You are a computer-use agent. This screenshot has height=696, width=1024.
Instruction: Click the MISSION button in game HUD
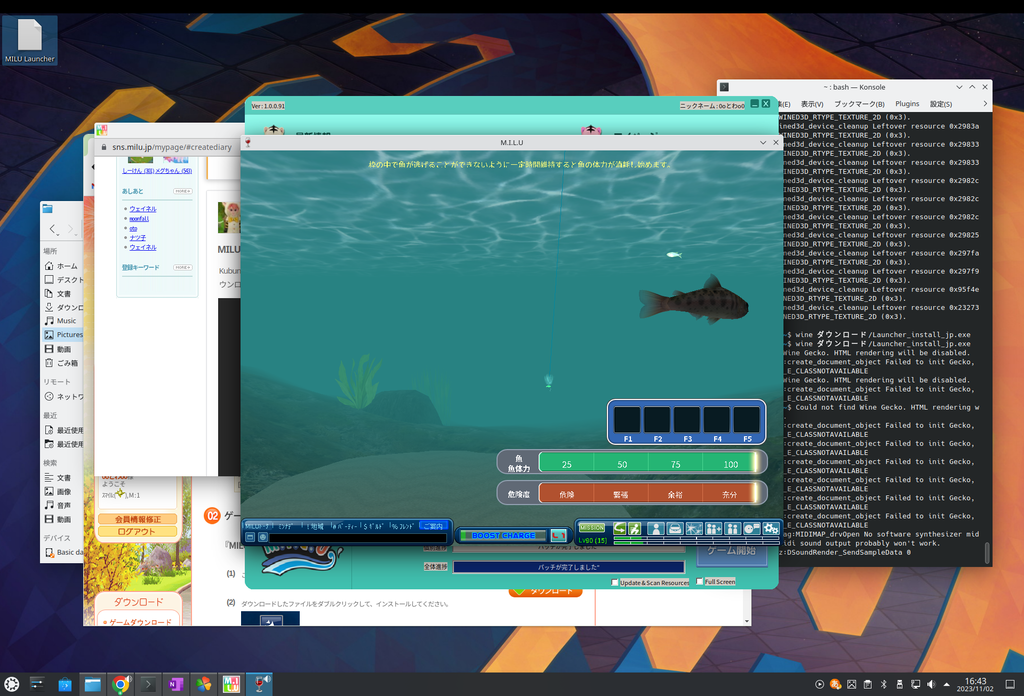592,528
